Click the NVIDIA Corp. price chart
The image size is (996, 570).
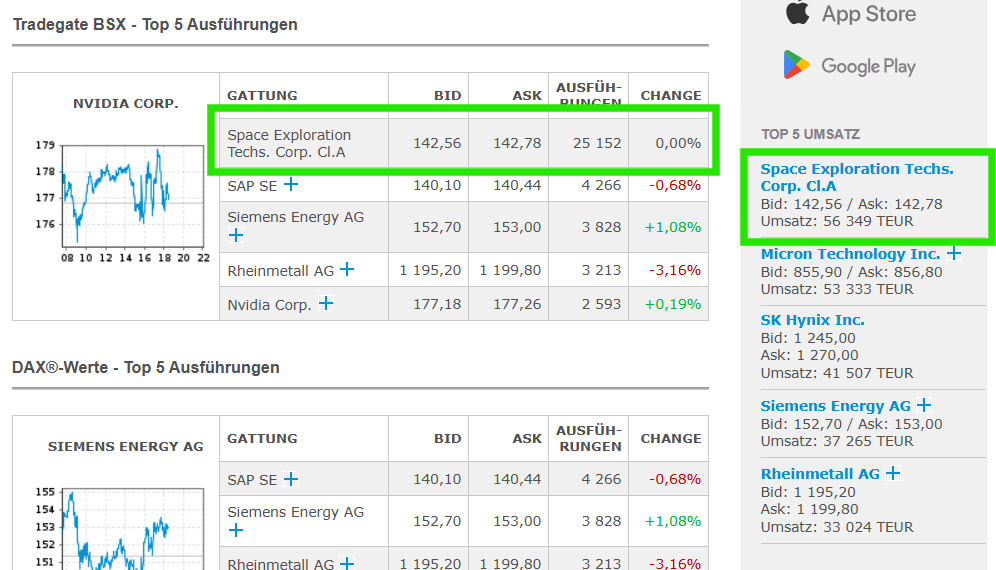pos(132,196)
